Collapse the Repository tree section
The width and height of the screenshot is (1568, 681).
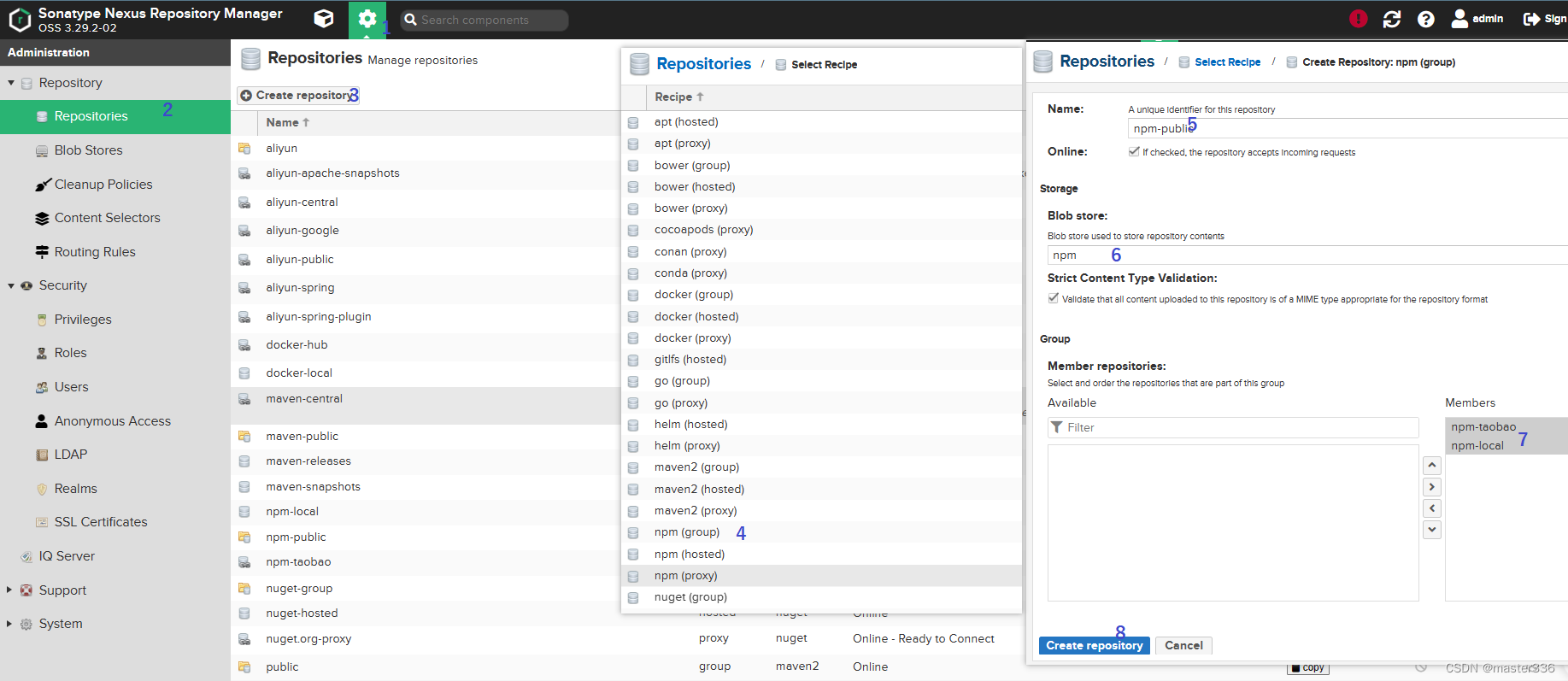[11, 83]
